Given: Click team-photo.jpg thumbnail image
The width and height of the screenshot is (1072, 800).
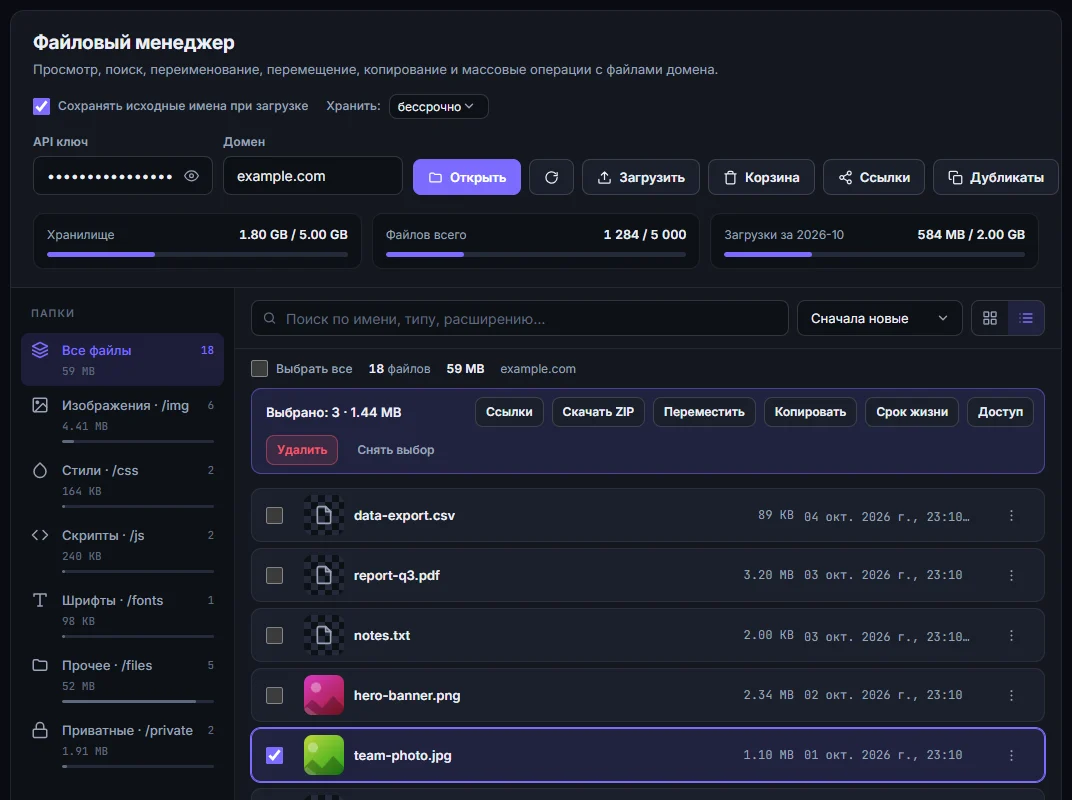Looking at the screenshot, I should click(x=324, y=756).
